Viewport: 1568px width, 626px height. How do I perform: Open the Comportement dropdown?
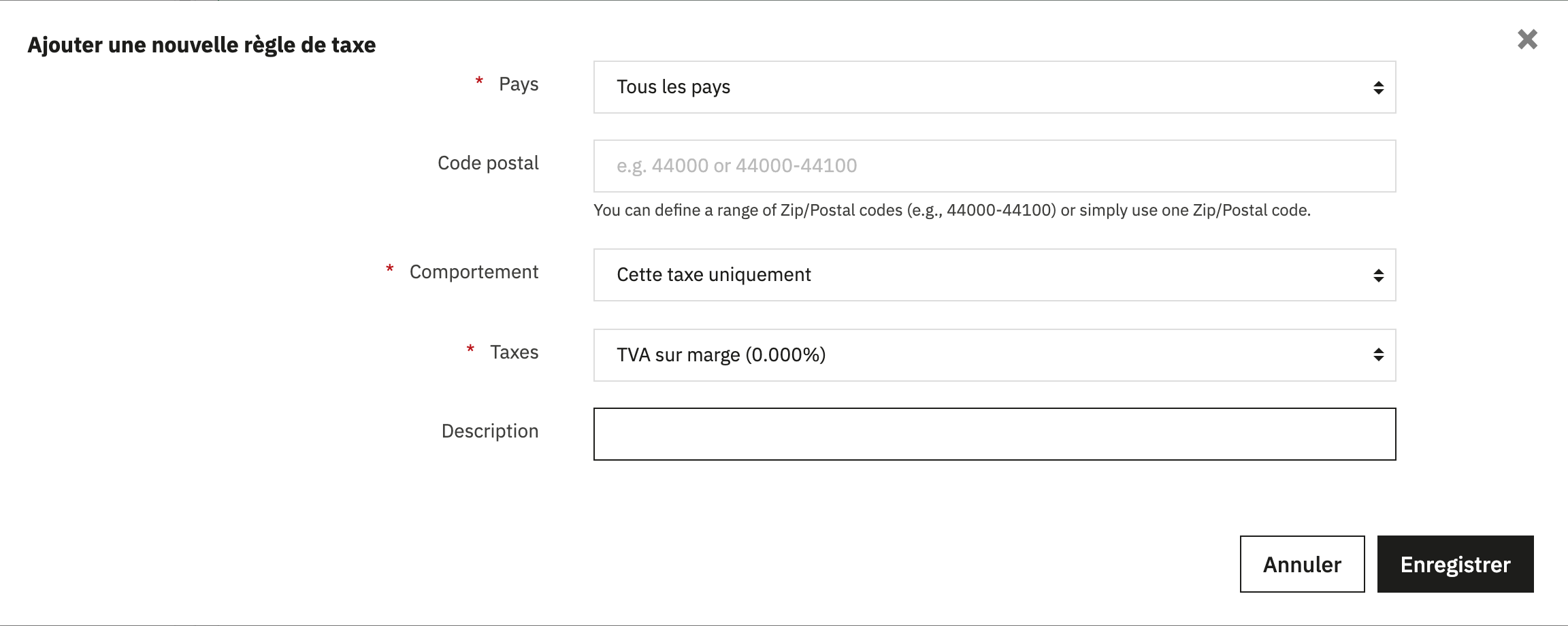point(994,275)
